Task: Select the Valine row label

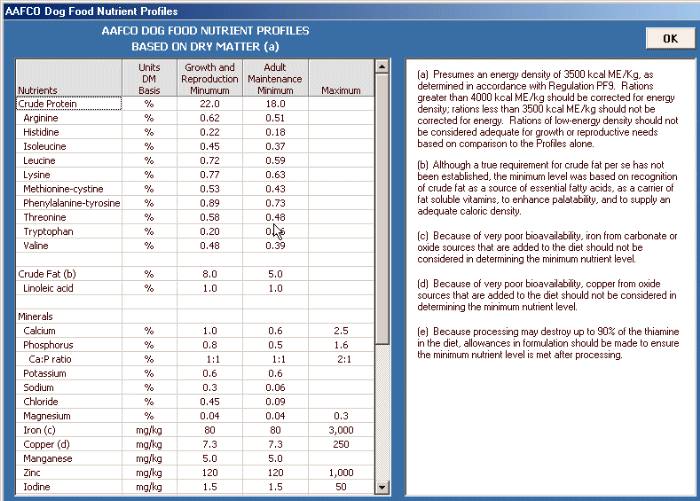Action: [36, 246]
